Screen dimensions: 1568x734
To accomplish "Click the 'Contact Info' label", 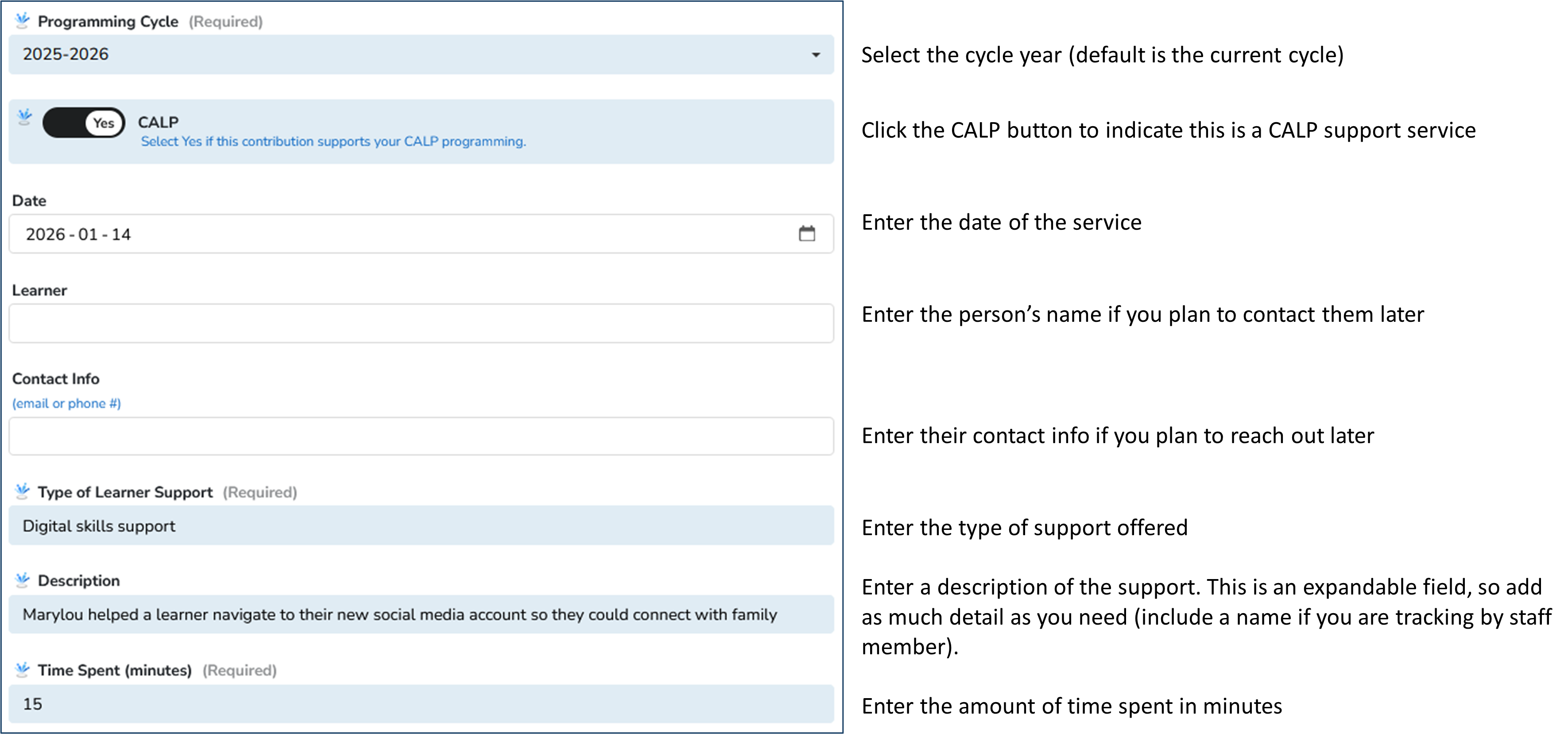I will [55, 379].
